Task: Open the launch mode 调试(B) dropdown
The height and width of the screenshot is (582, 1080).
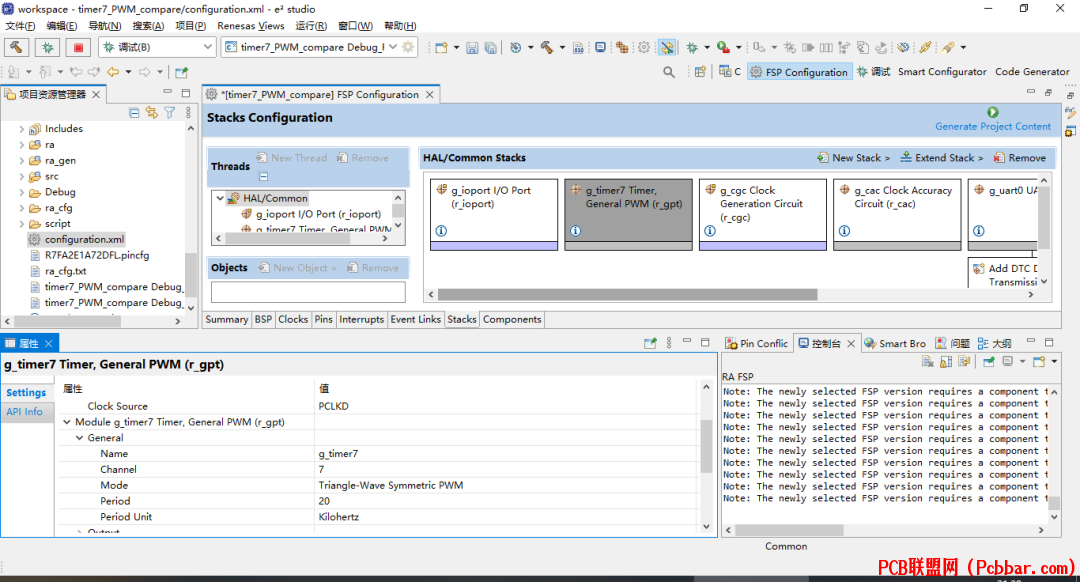Action: 207,47
